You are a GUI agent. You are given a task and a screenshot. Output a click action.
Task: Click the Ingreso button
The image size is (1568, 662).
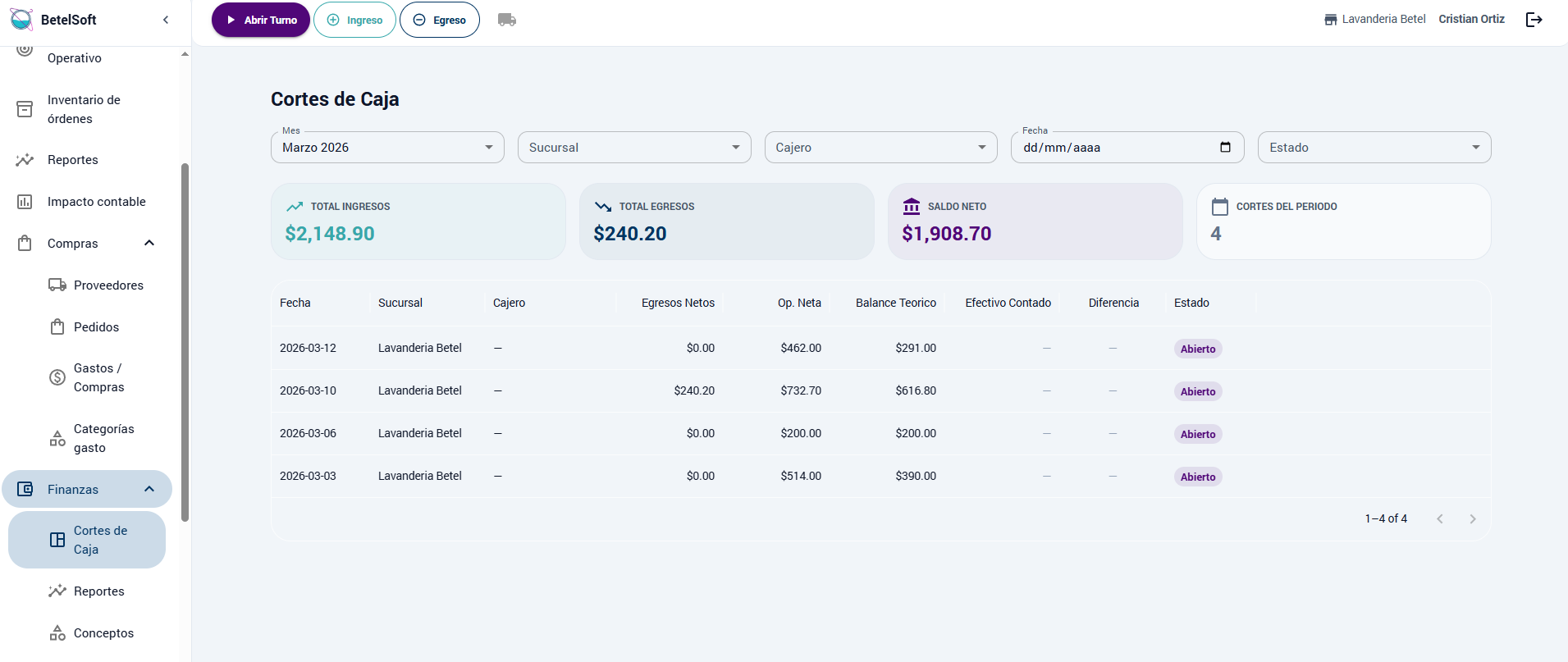pos(354,20)
